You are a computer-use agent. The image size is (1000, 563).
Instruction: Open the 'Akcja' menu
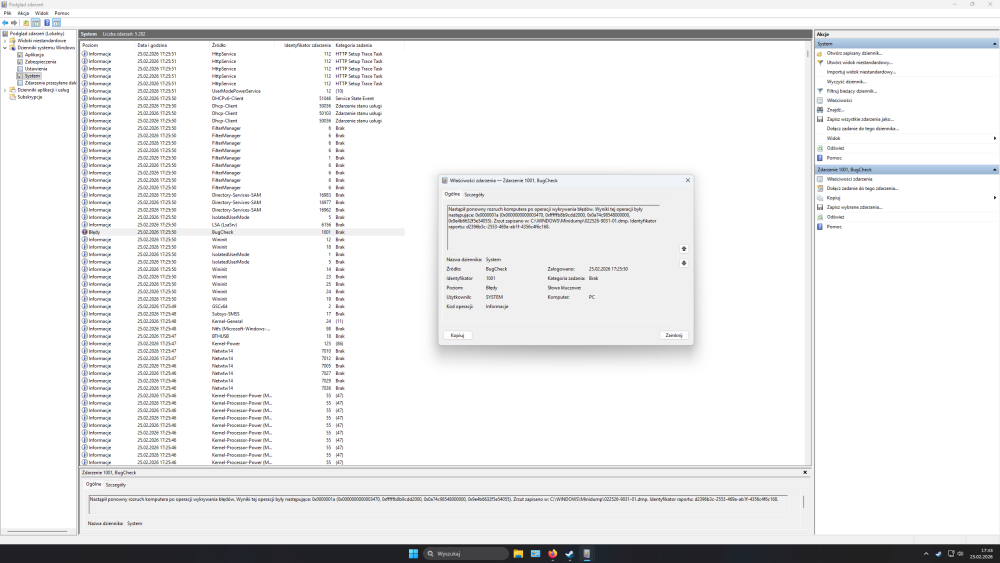click(x=23, y=13)
